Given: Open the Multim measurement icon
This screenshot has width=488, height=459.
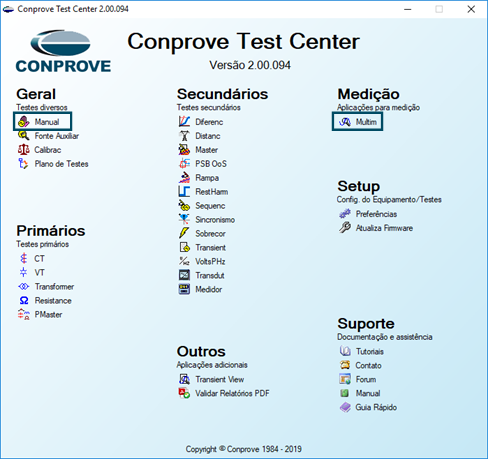Looking at the screenshot, I should click(345, 122).
